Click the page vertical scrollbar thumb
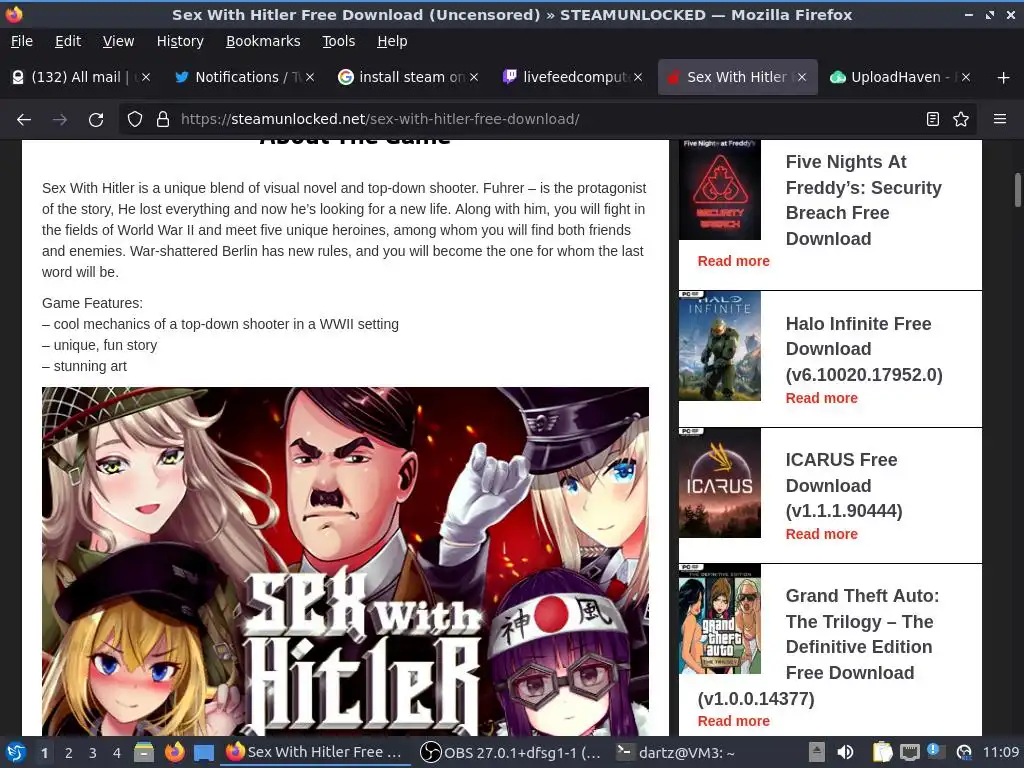This screenshot has height=768, width=1024. point(1017,189)
